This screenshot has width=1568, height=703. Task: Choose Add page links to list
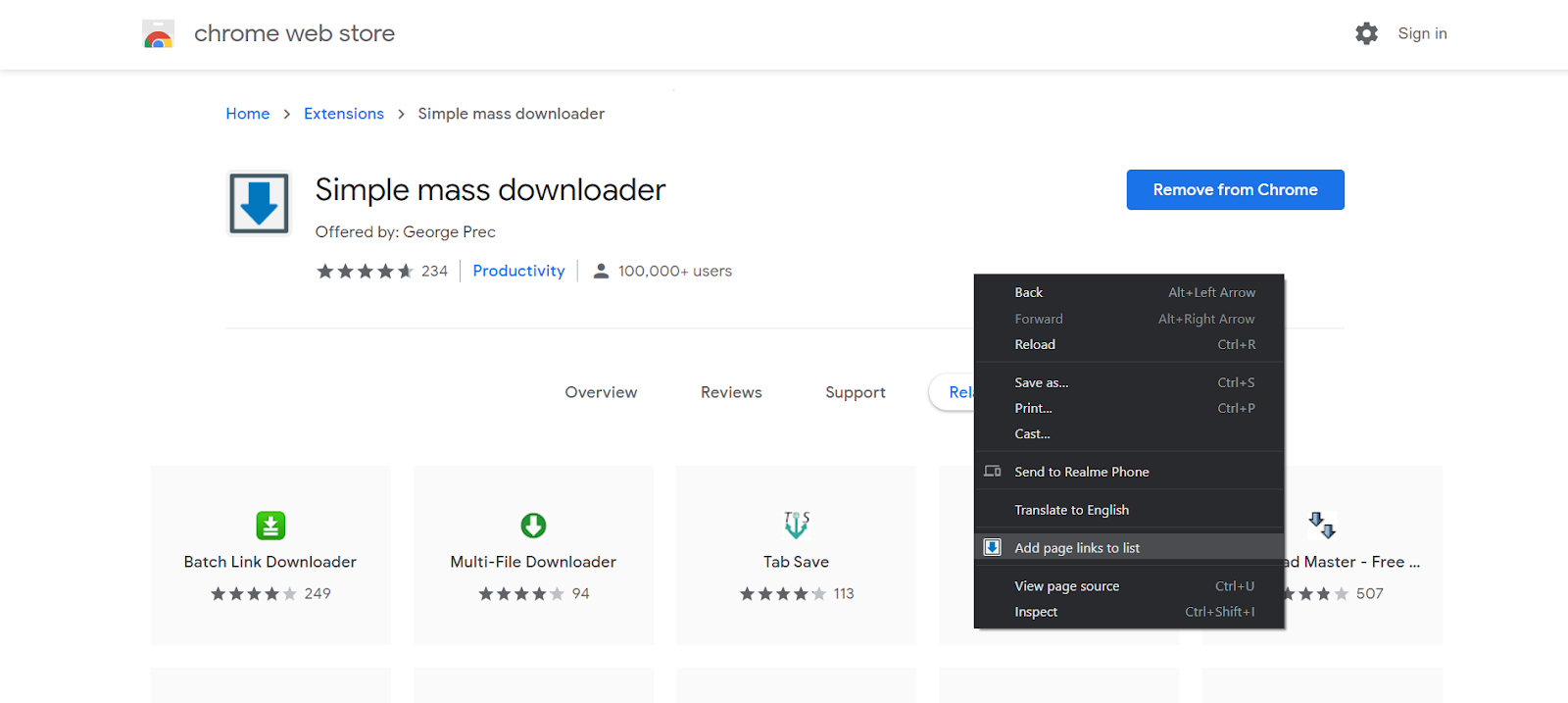[1129, 547]
